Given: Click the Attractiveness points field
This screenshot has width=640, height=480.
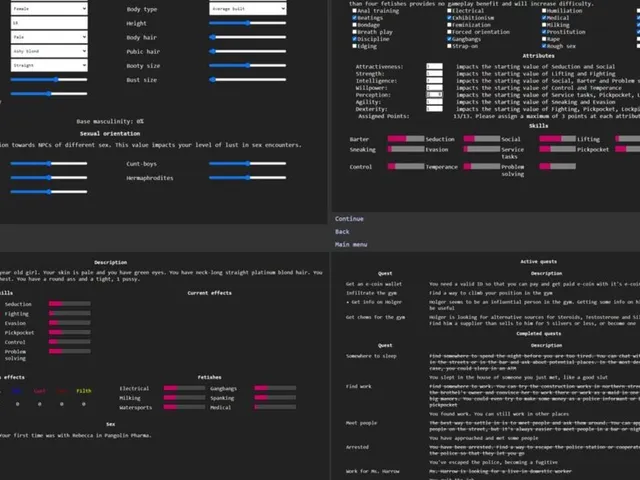Looking at the screenshot, I should [434, 67].
